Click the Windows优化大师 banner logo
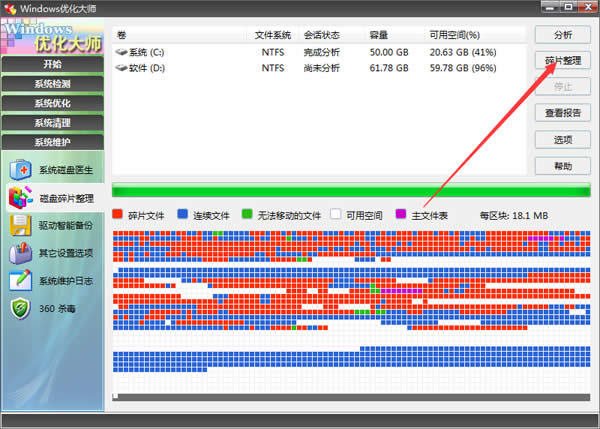Image resolution: width=600 pixels, height=429 pixels. click(x=52, y=37)
